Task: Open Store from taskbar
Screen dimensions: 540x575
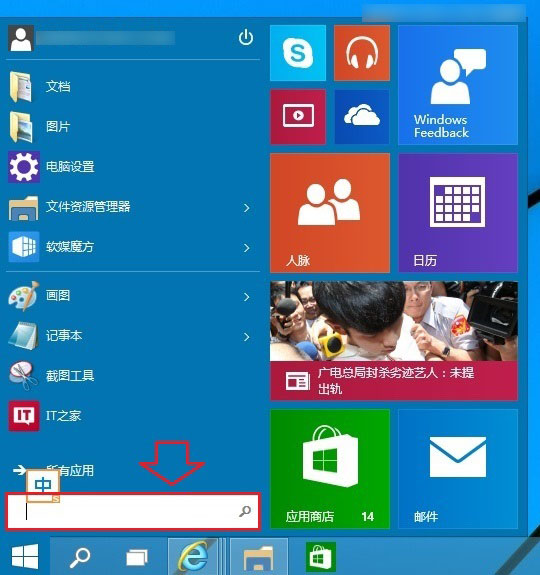Action: [x=321, y=557]
